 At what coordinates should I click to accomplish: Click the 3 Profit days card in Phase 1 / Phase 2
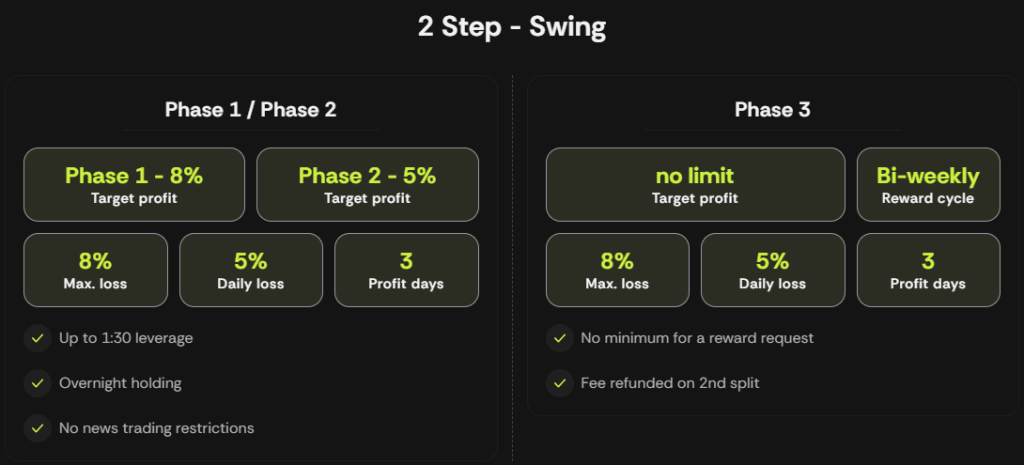click(406, 270)
